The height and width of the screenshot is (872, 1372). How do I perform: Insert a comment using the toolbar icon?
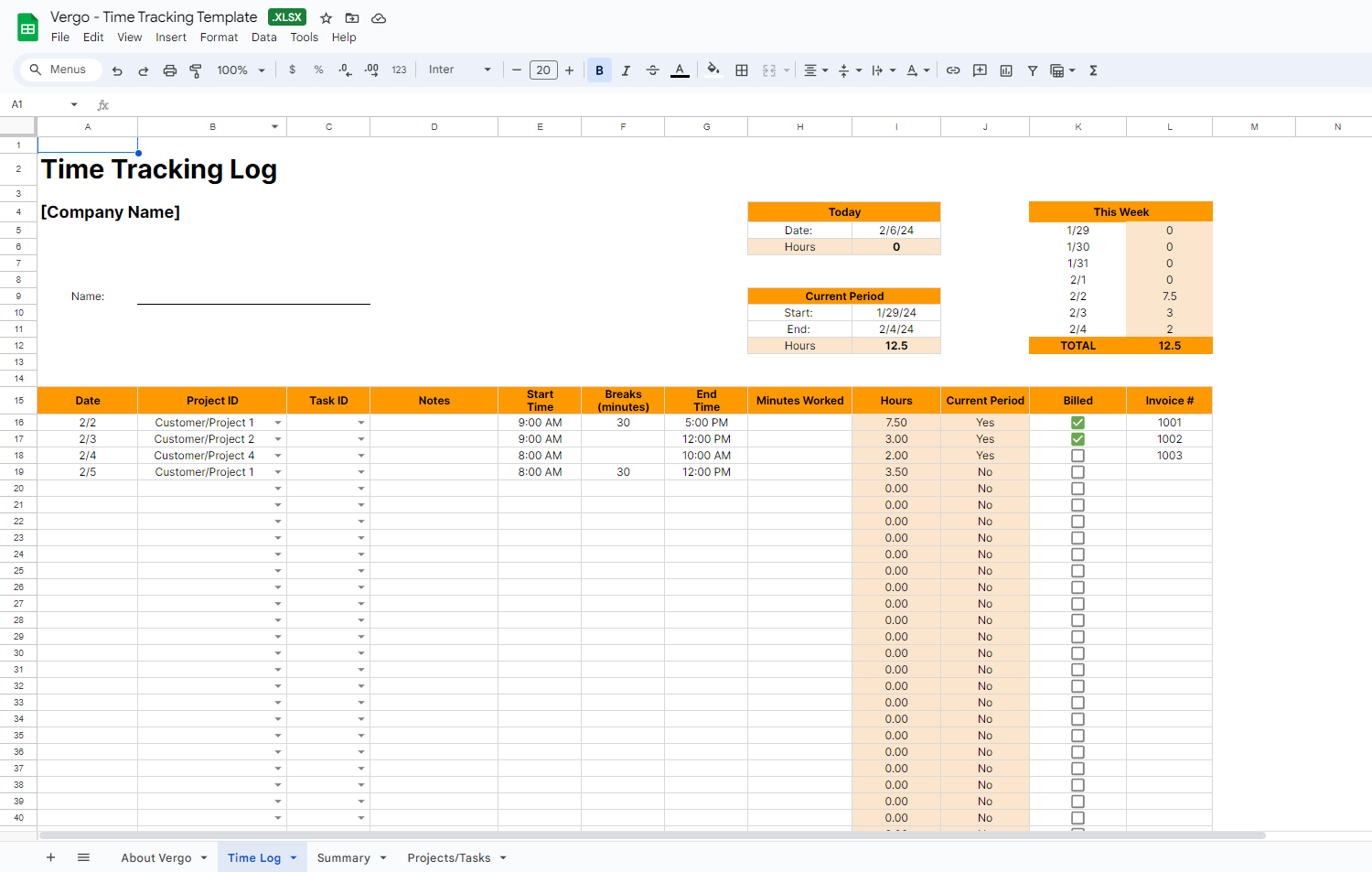point(980,70)
